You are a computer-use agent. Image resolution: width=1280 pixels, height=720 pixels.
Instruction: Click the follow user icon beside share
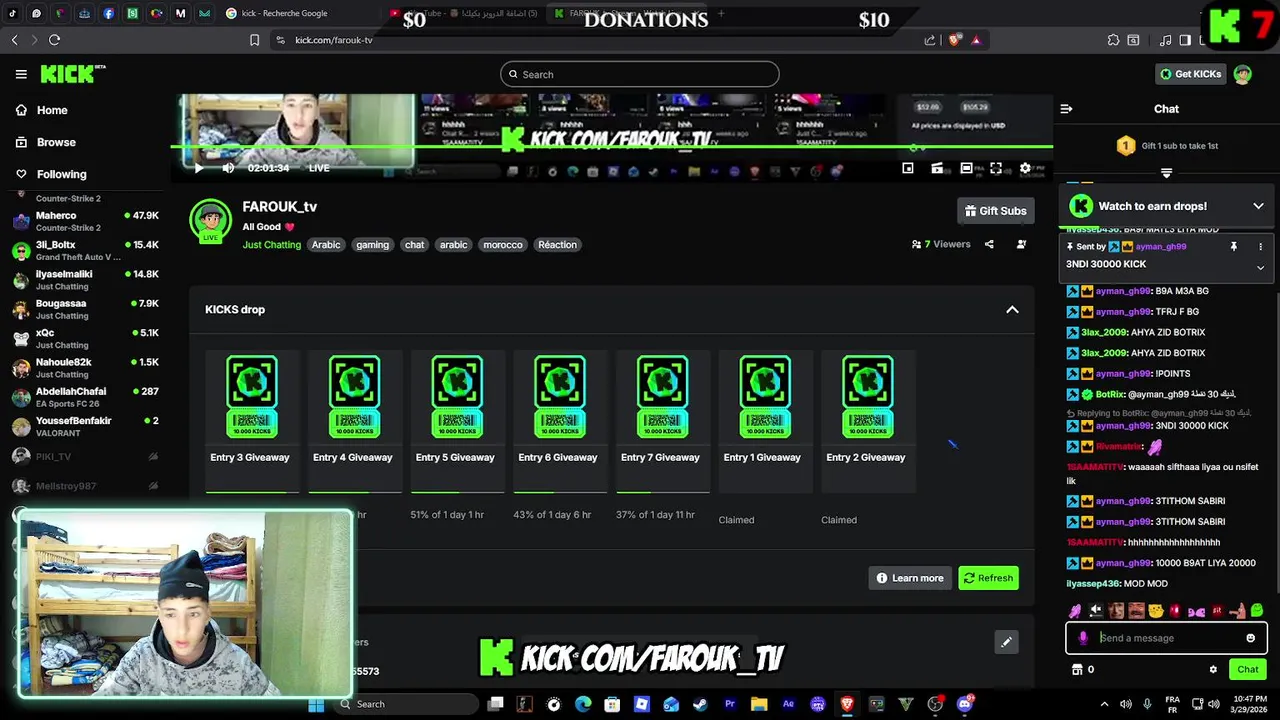1021,244
